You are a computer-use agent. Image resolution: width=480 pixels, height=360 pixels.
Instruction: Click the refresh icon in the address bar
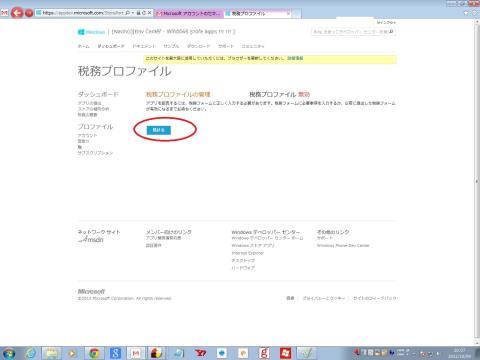click(144, 13)
